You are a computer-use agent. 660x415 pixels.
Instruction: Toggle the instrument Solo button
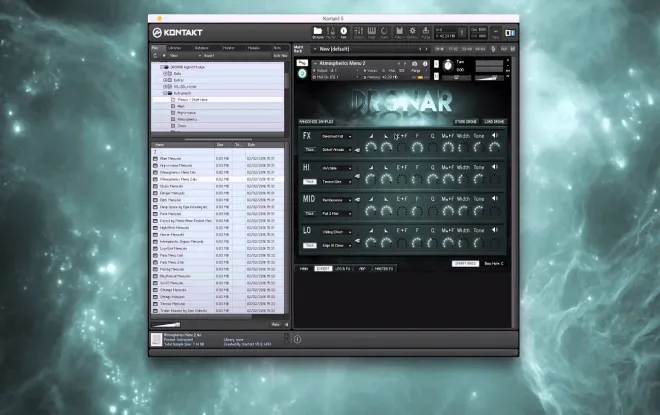pos(436,64)
